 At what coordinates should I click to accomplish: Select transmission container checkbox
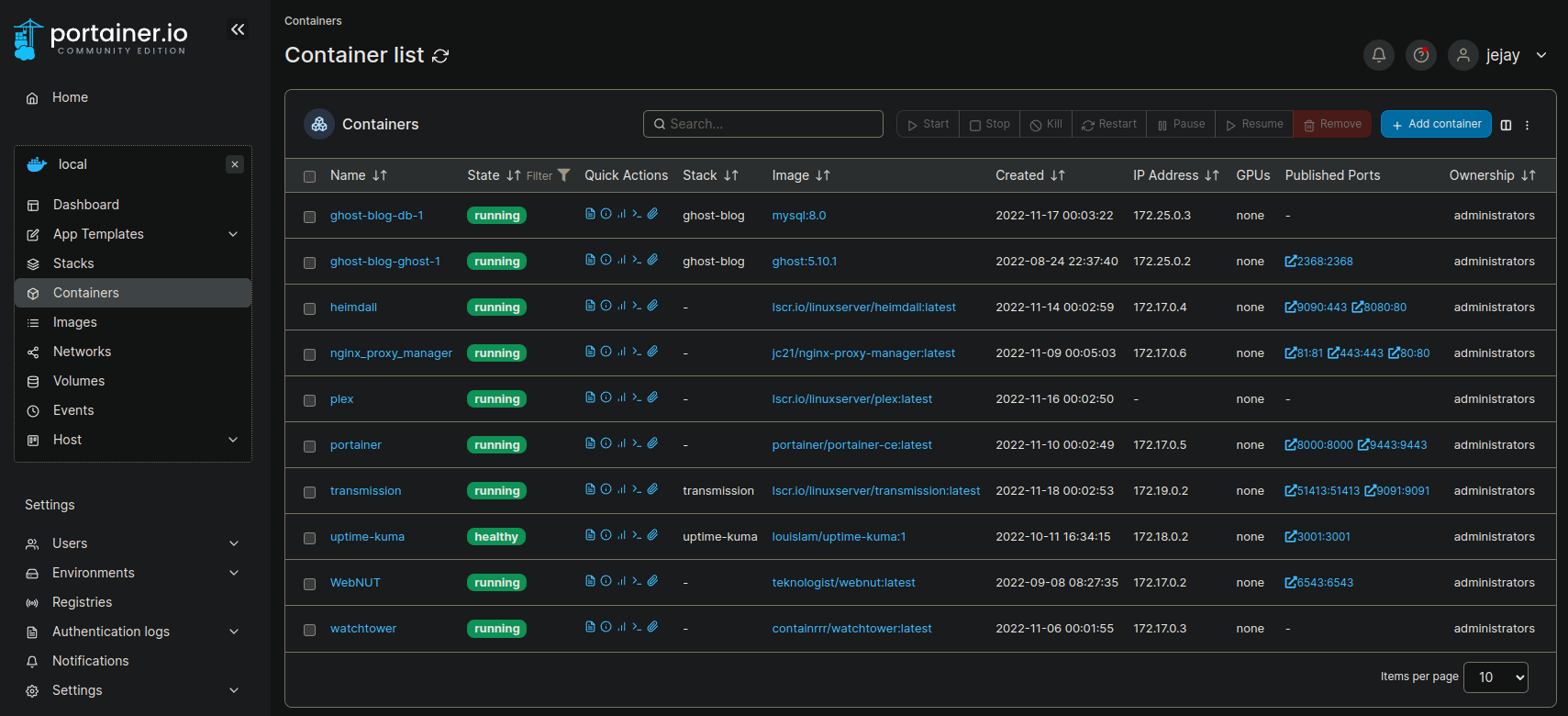[309, 492]
